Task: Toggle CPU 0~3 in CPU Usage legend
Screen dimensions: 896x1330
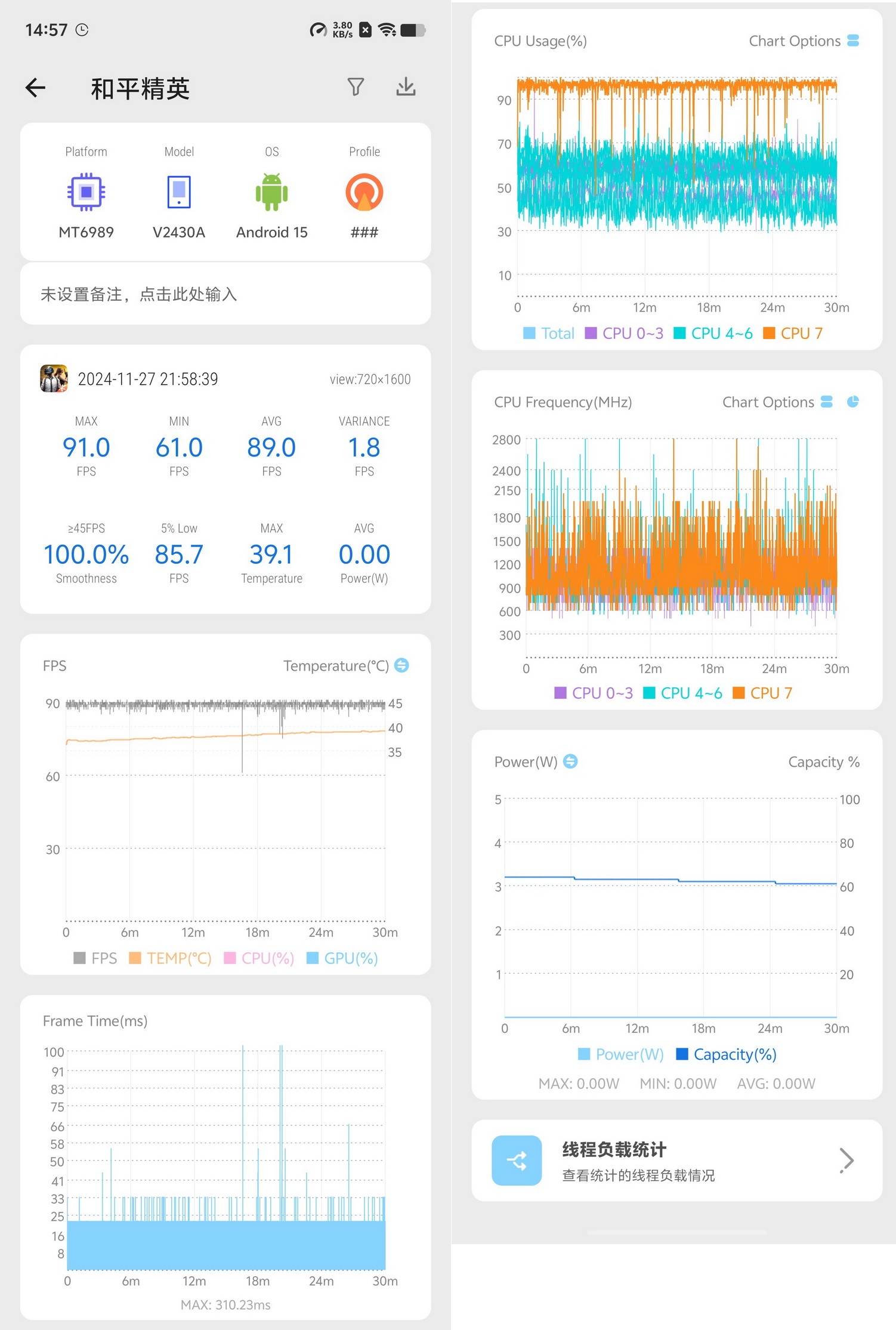Action: [624, 333]
